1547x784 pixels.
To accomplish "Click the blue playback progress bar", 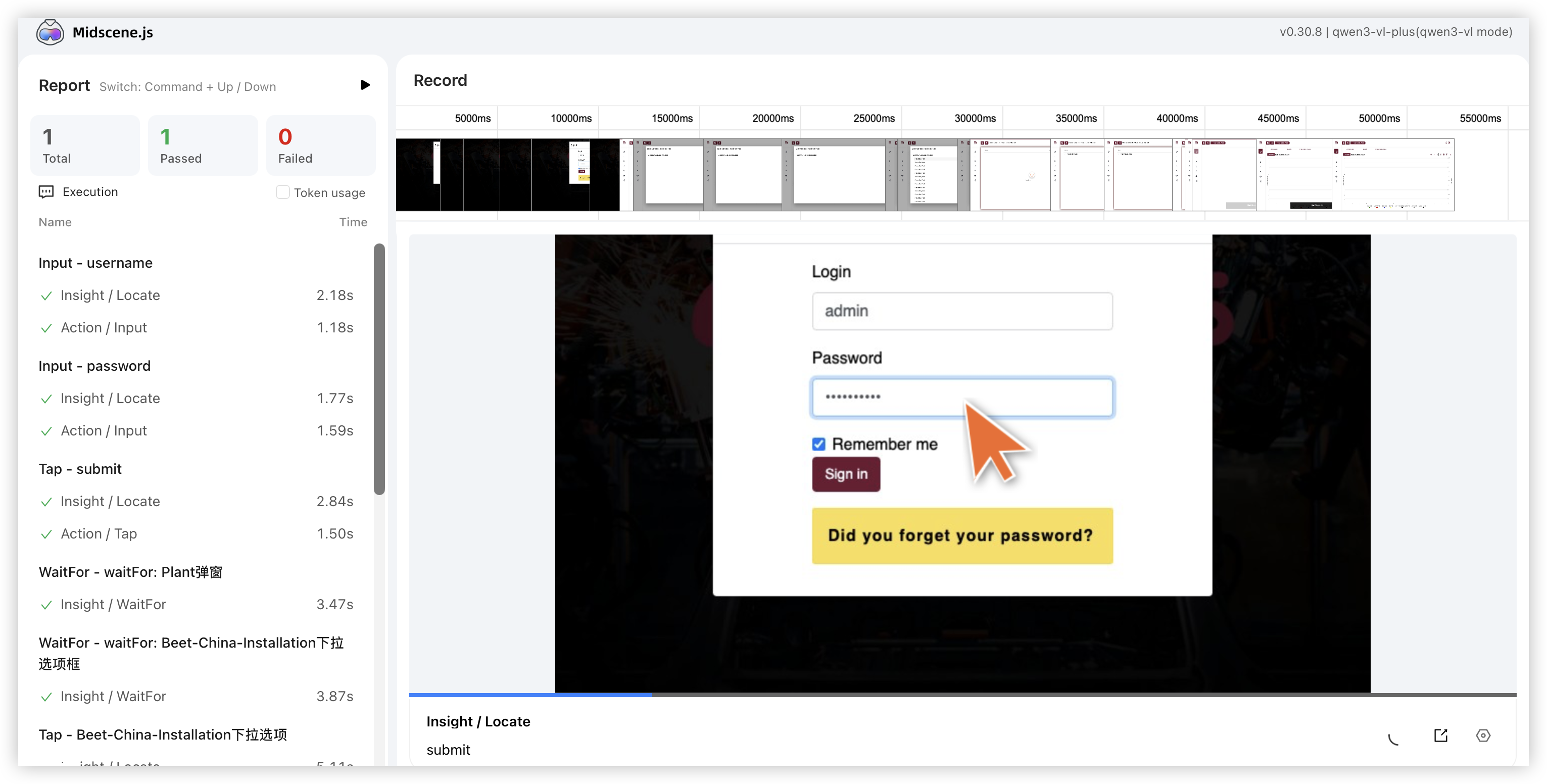I will point(529,695).
